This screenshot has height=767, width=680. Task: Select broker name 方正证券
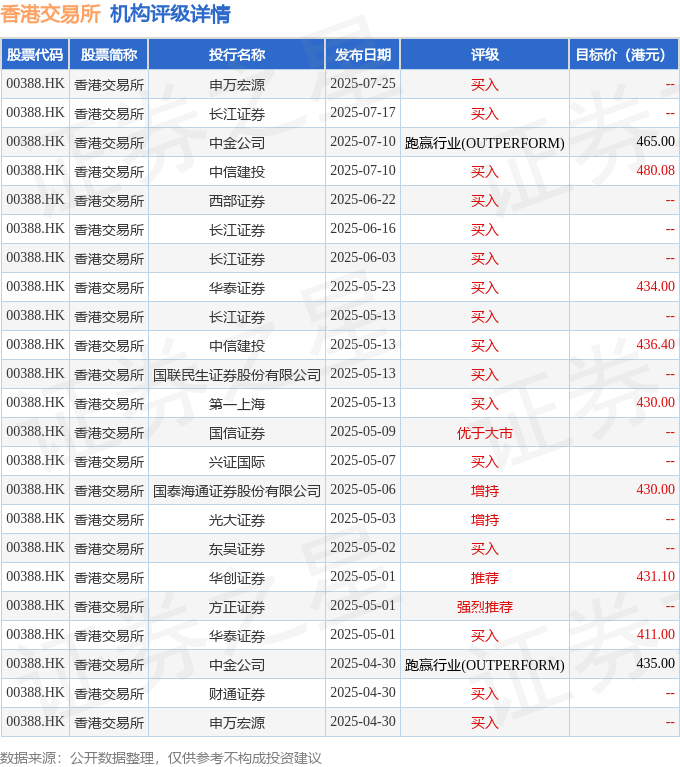click(237, 607)
